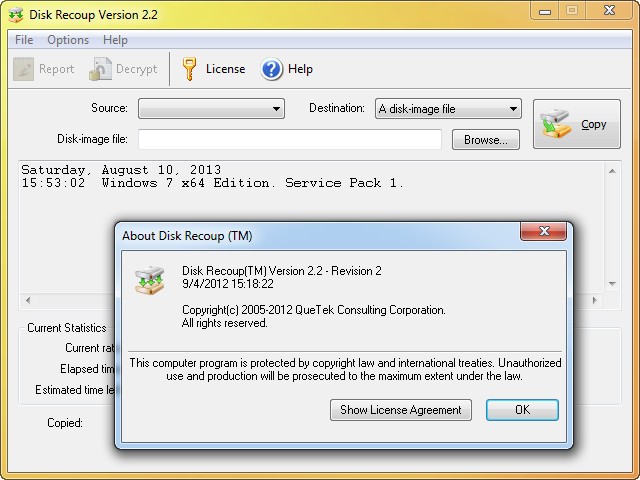This screenshot has height=480, width=640.
Task: Click the log horizontal scroll right arrow
Action: coord(595,300)
